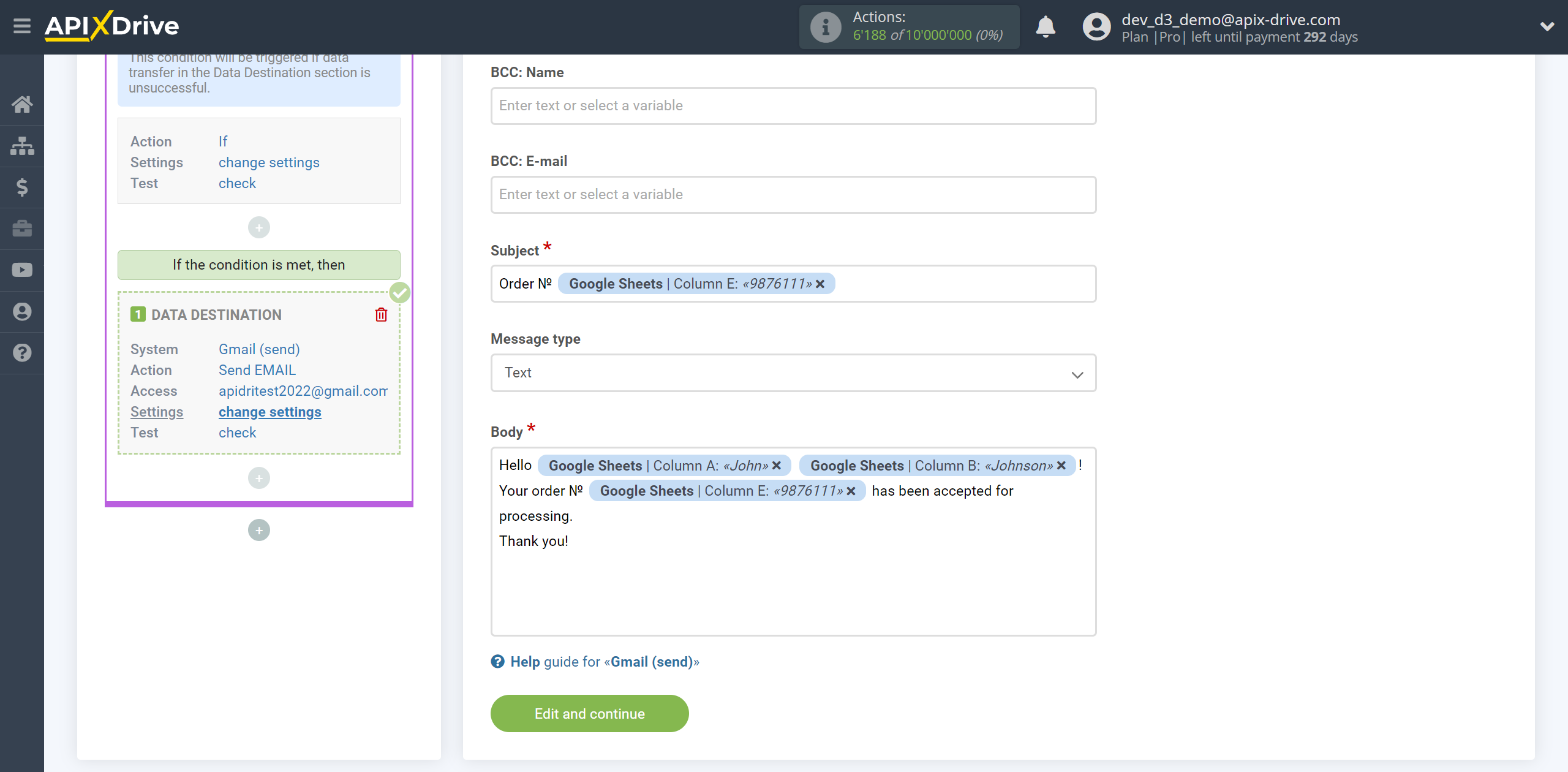
Task: Open the video tutorials icon
Action: (22, 270)
